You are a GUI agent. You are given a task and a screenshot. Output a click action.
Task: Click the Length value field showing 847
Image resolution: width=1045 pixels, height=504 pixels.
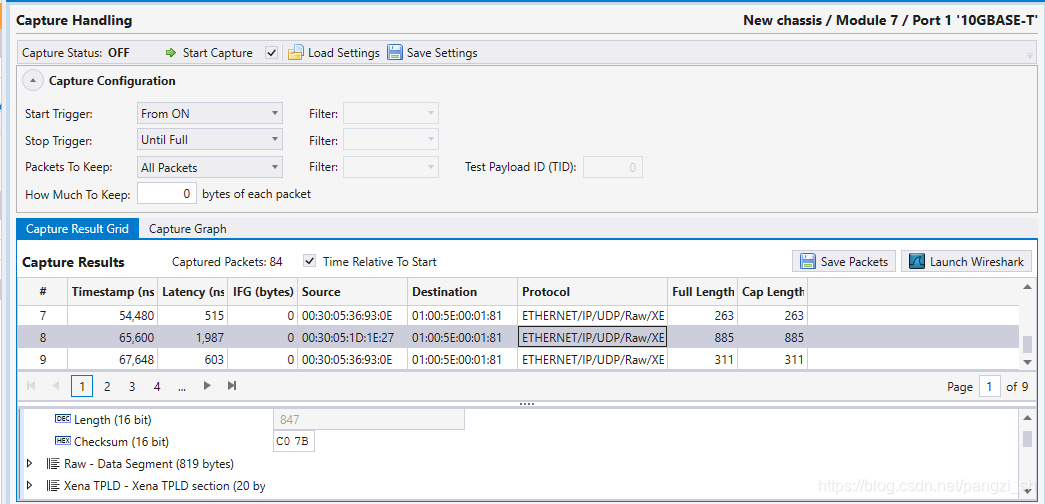click(x=369, y=419)
